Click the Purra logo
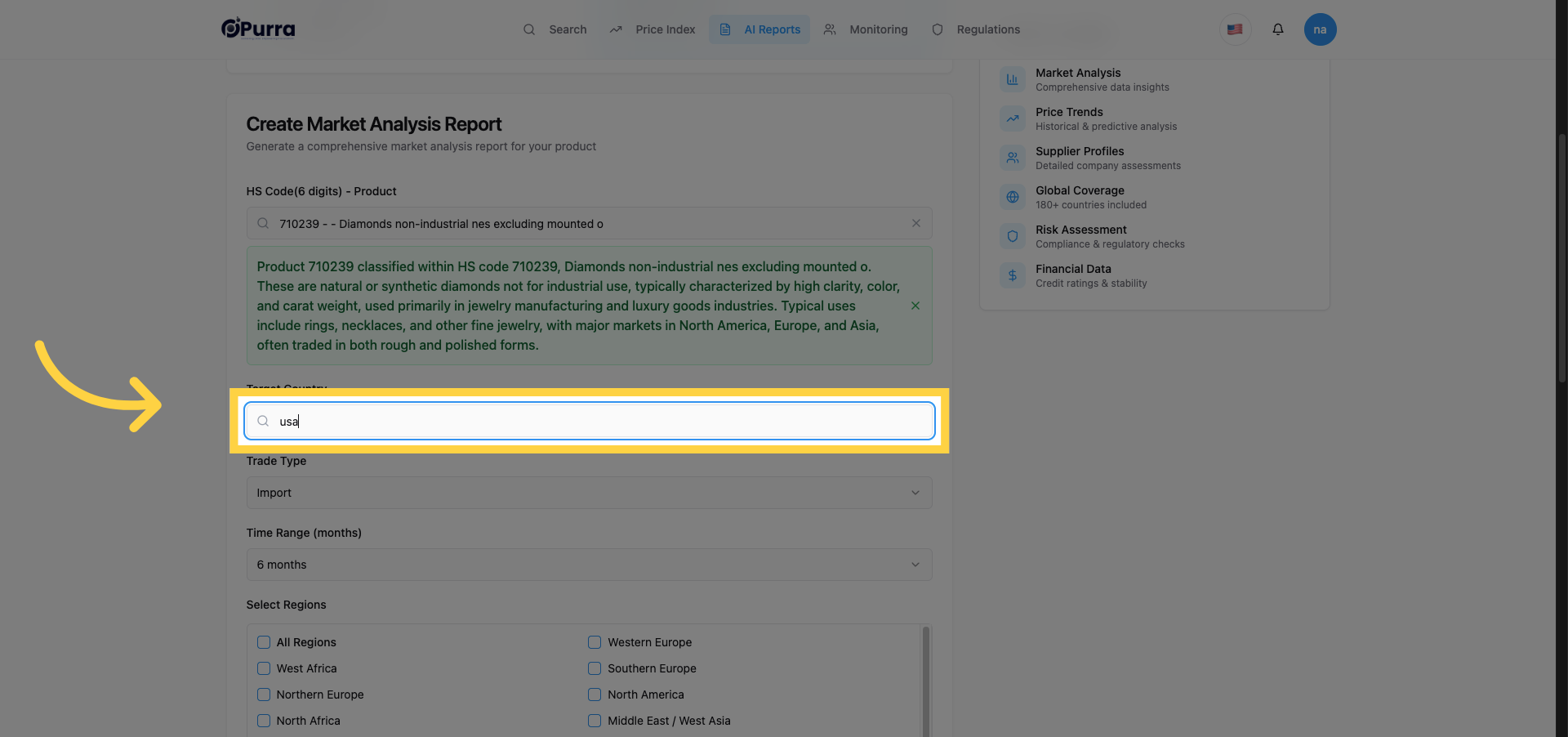 click(258, 29)
